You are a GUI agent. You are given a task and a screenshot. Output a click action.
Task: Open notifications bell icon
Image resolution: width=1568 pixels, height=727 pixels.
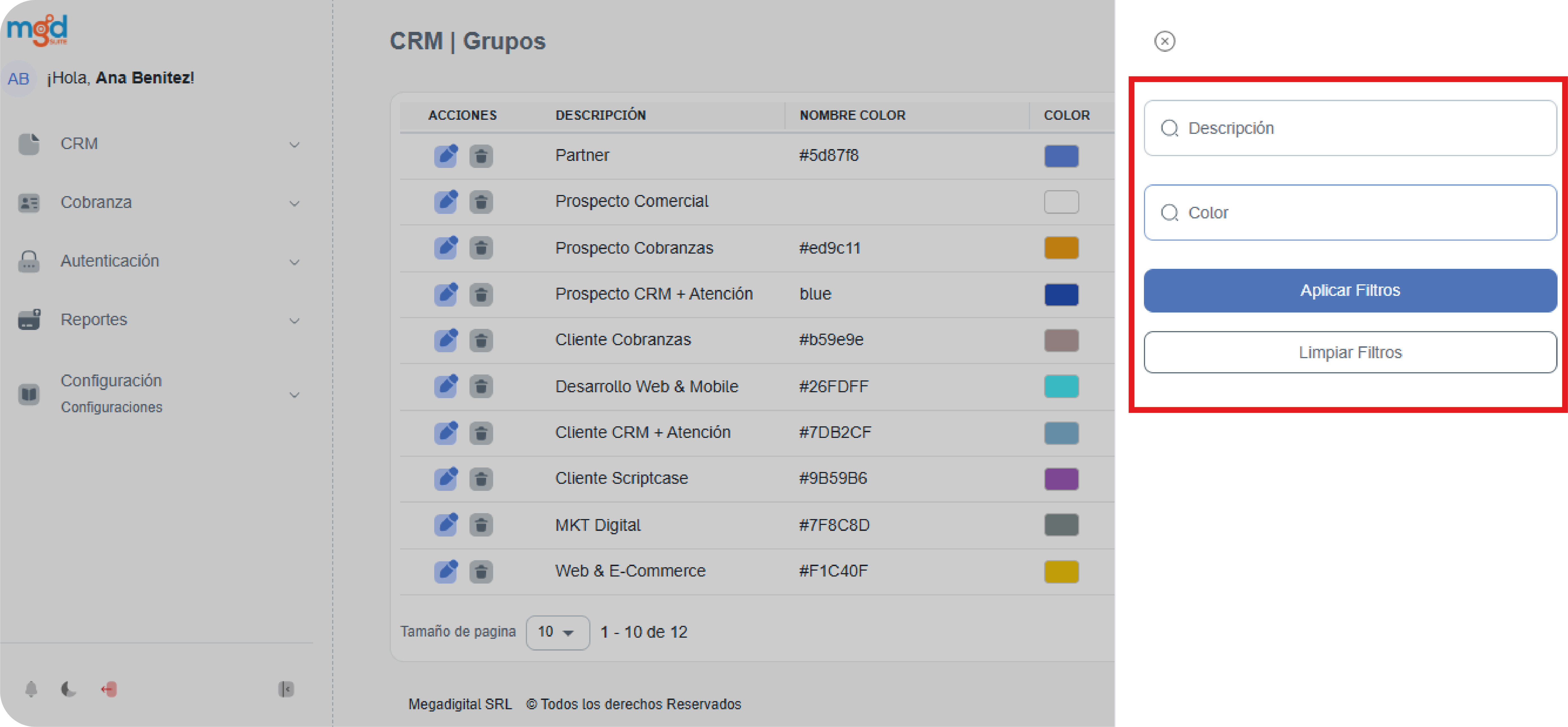31,689
